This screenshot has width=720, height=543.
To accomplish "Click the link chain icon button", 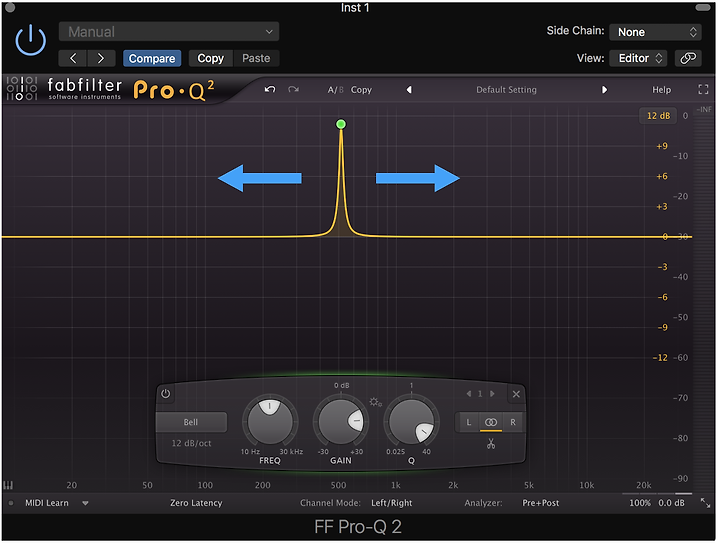I will 688,58.
